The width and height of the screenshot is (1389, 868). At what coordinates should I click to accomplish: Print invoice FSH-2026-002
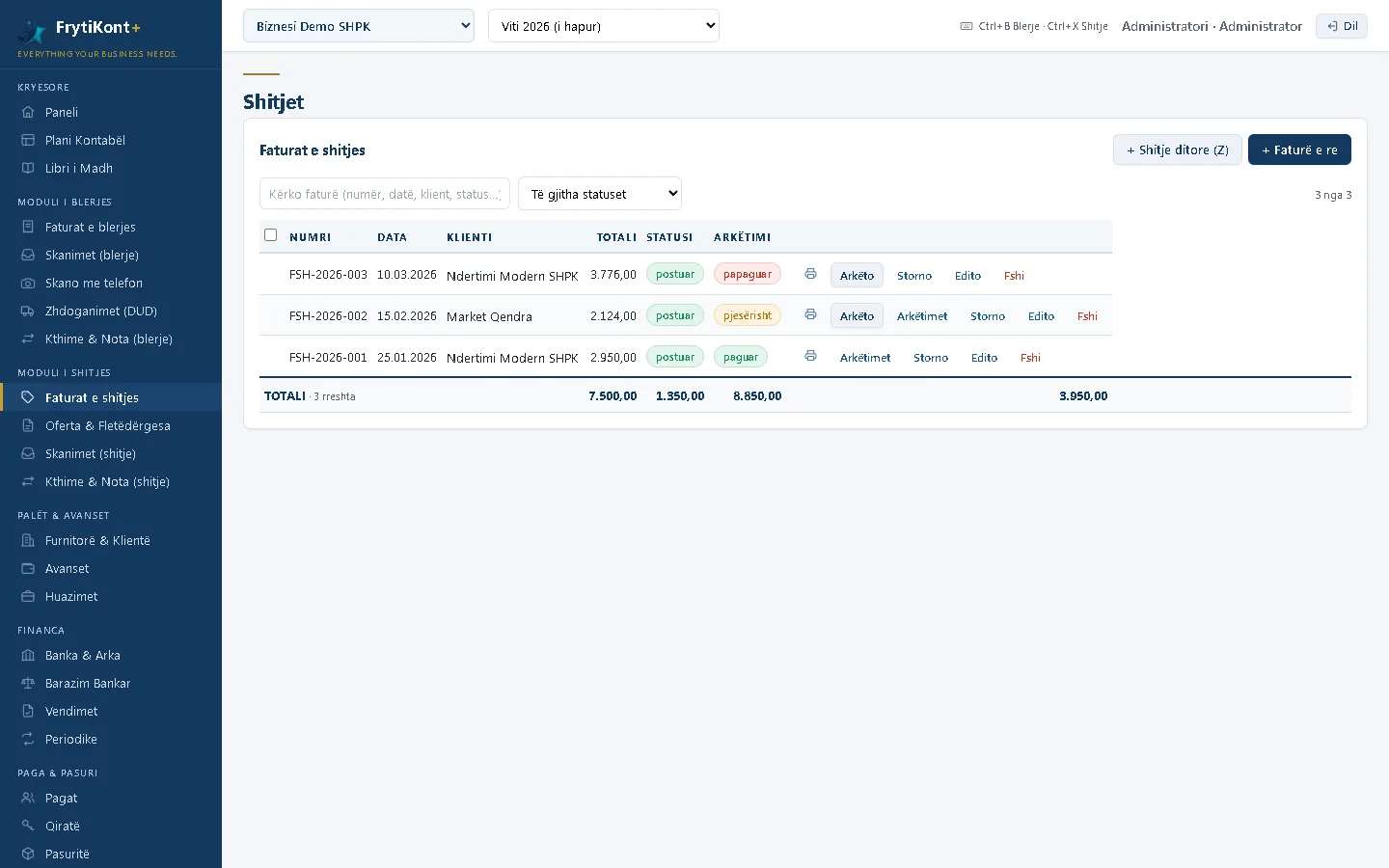tap(810, 314)
